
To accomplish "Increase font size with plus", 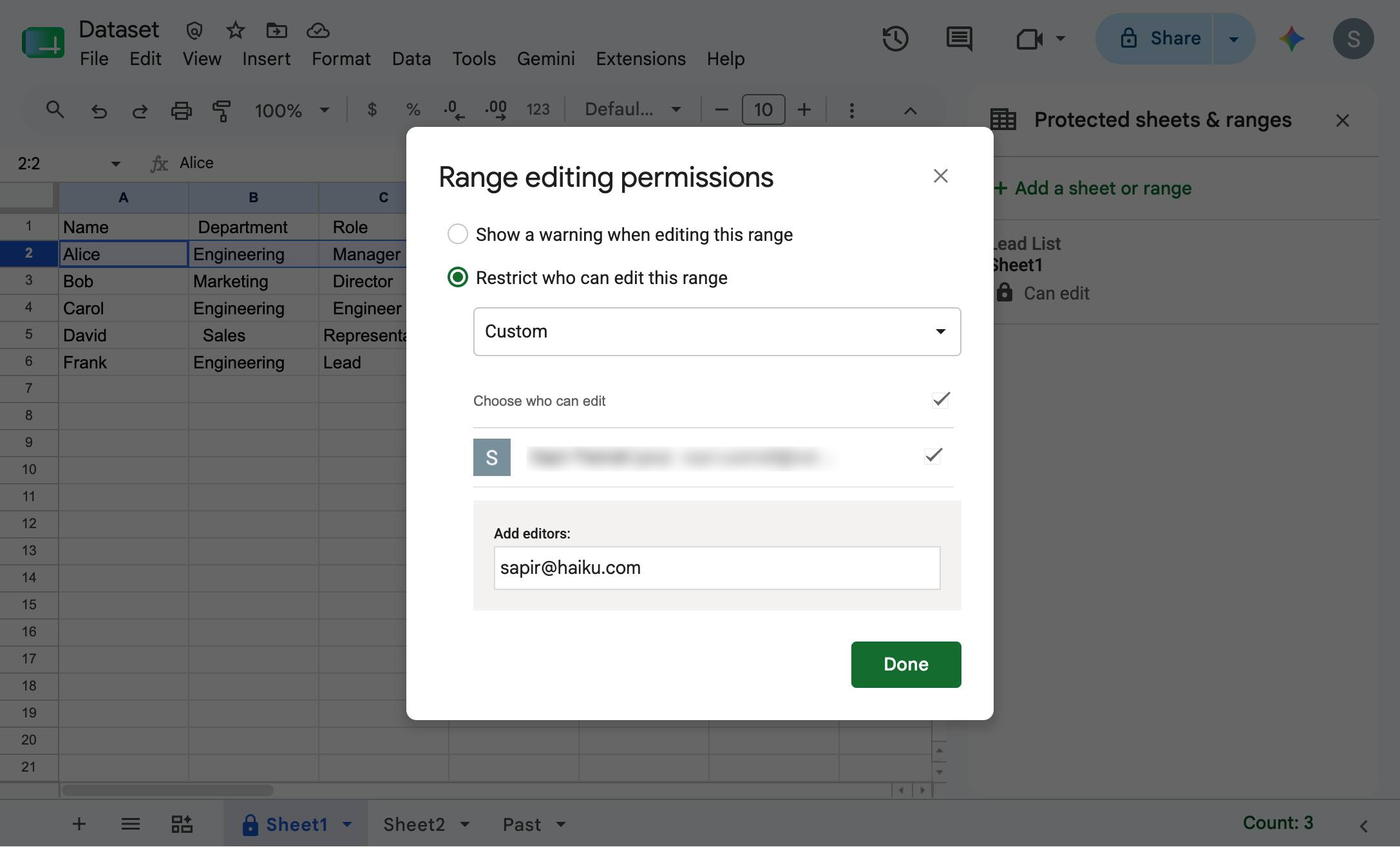I will click(x=804, y=110).
